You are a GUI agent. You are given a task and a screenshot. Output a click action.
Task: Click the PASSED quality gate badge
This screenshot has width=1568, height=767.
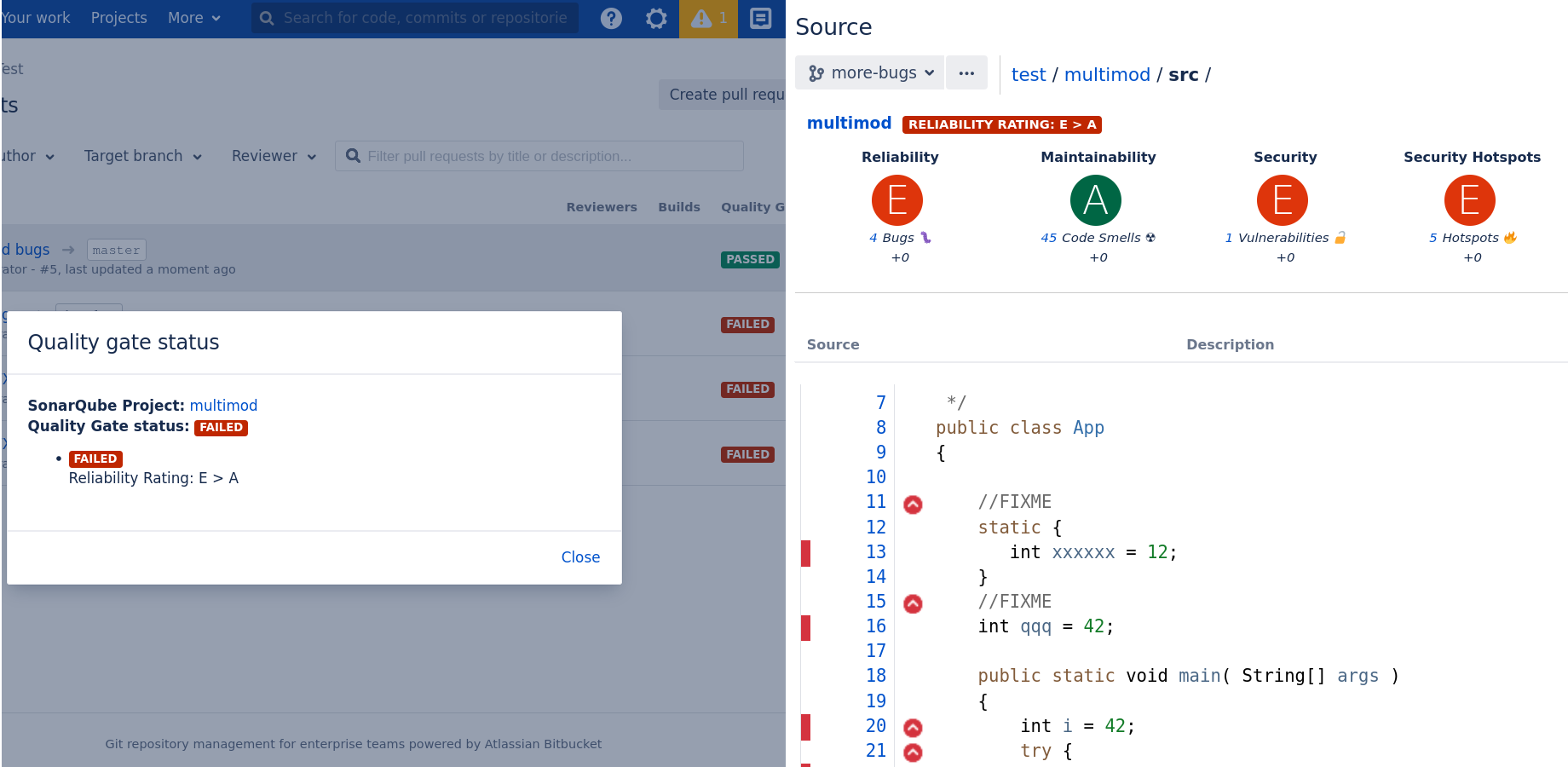tap(750, 260)
